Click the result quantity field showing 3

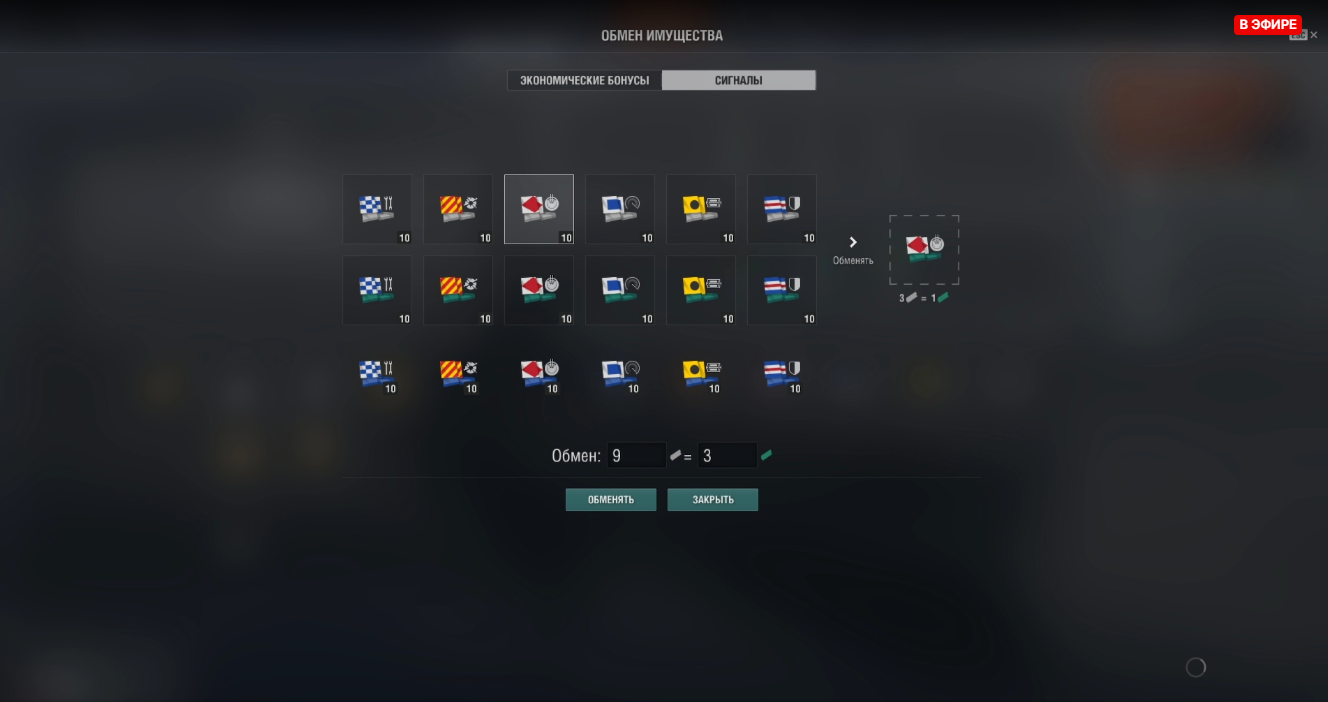[727, 455]
